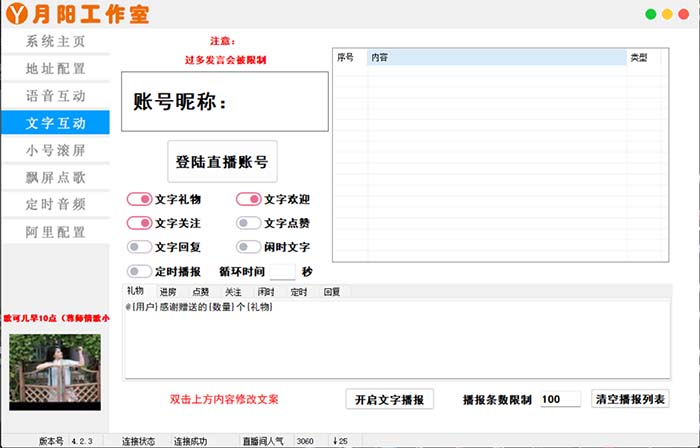Click the 登陆直播账号 button
700x448 pixels.
(x=221, y=161)
